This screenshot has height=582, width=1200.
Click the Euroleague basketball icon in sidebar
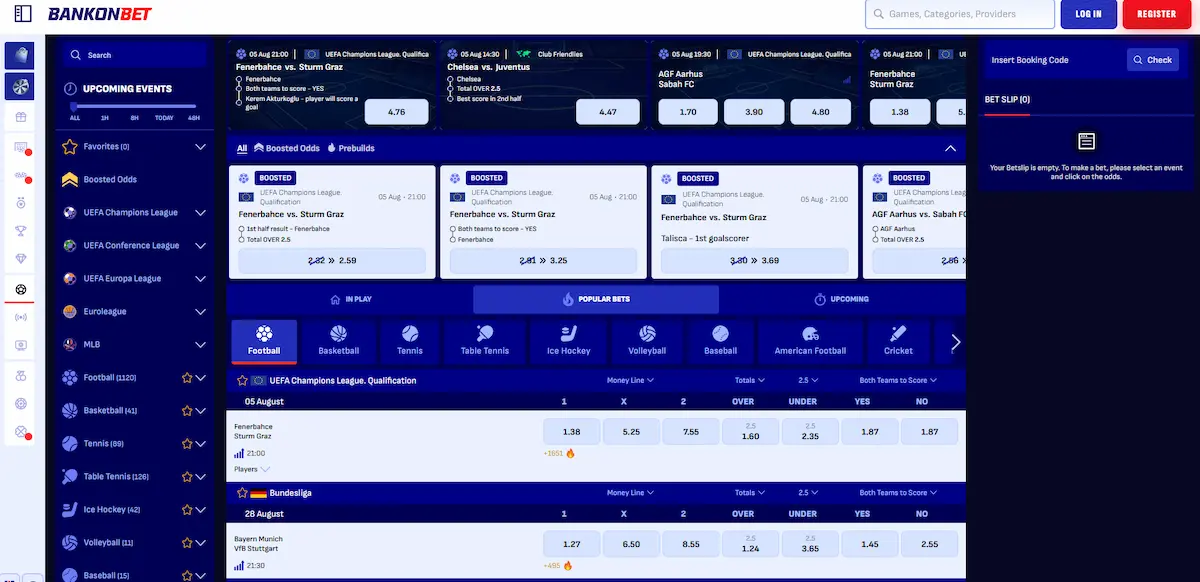click(x=70, y=312)
